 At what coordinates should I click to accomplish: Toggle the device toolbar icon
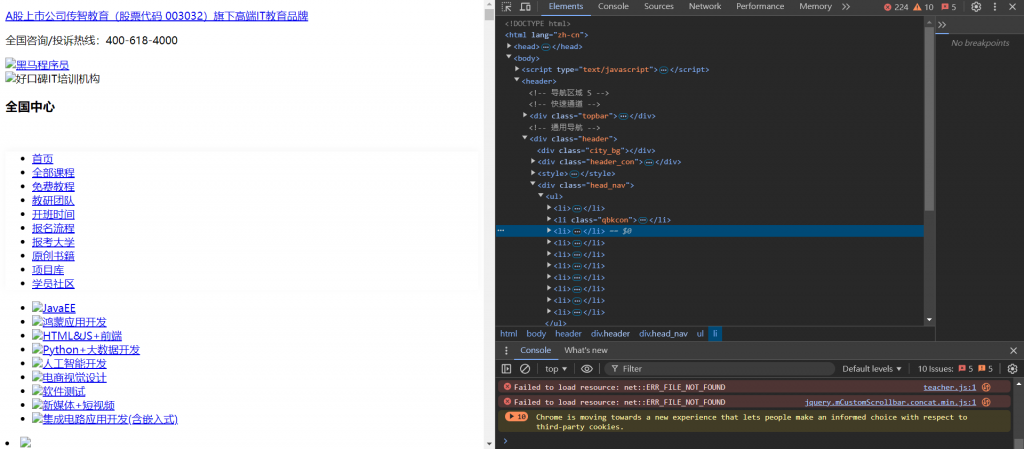click(525, 7)
